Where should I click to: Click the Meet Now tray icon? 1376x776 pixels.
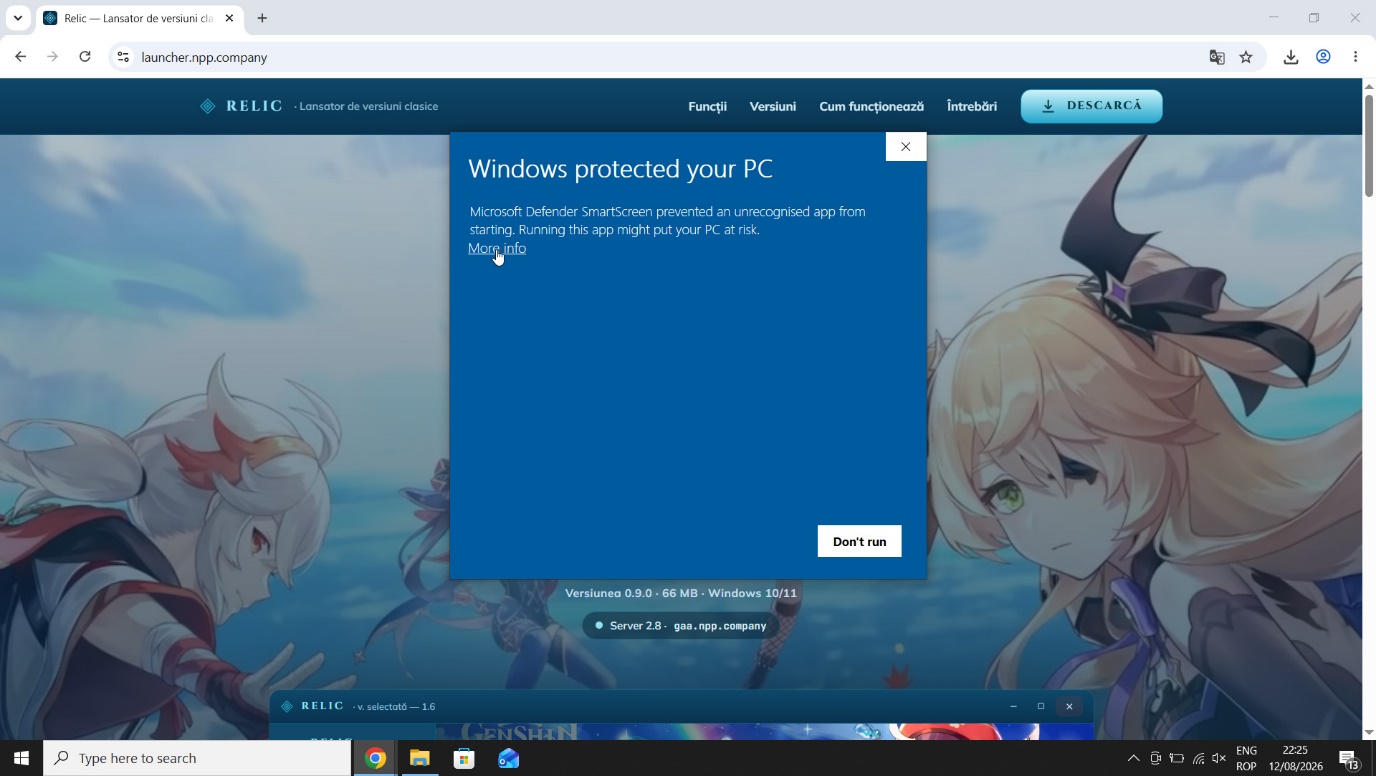(x=1155, y=758)
